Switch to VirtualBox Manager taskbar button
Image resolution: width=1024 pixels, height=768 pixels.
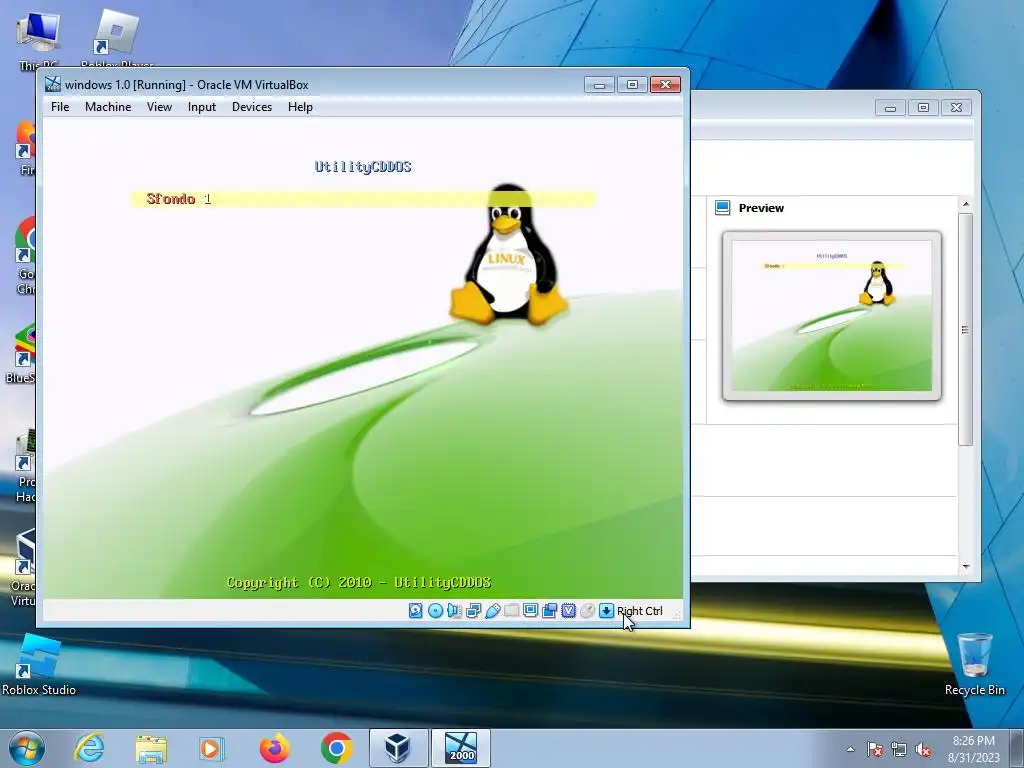pos(398,748)
